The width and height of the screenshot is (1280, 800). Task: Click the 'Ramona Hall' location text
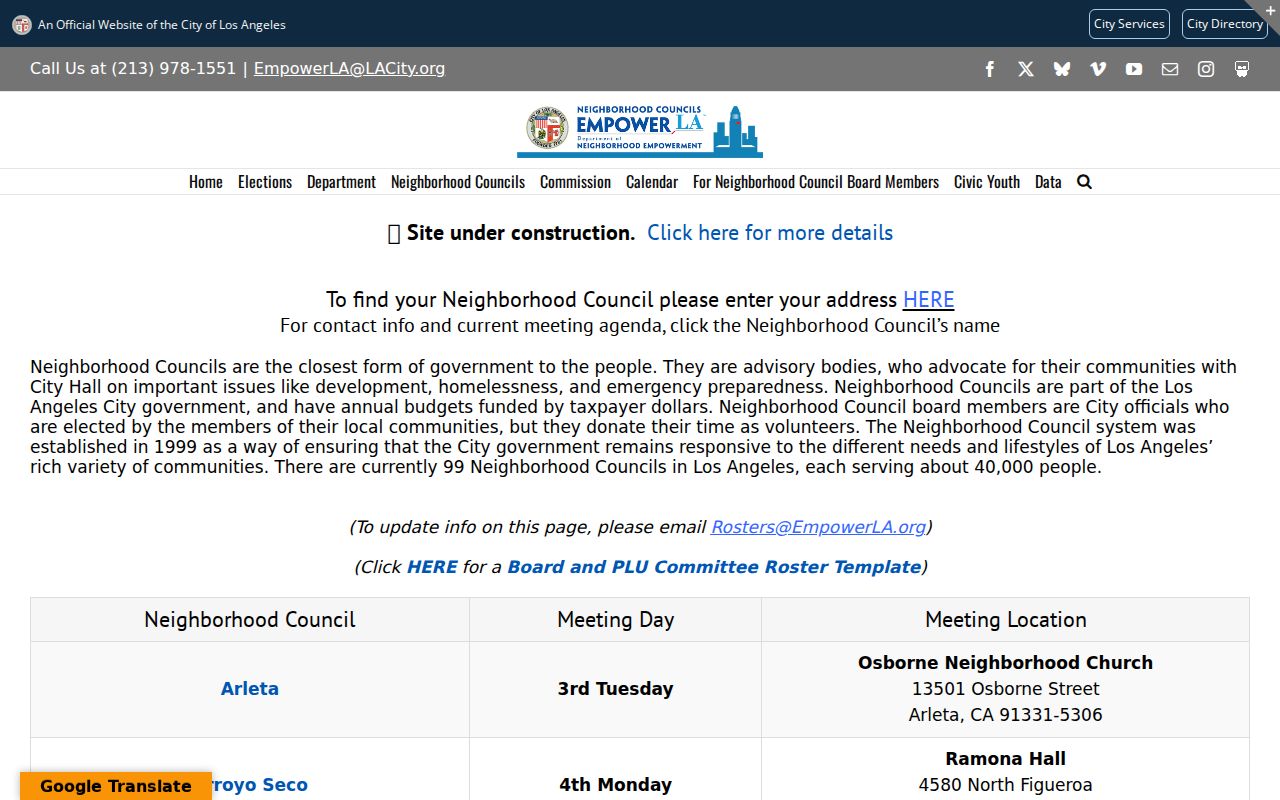1006,759
